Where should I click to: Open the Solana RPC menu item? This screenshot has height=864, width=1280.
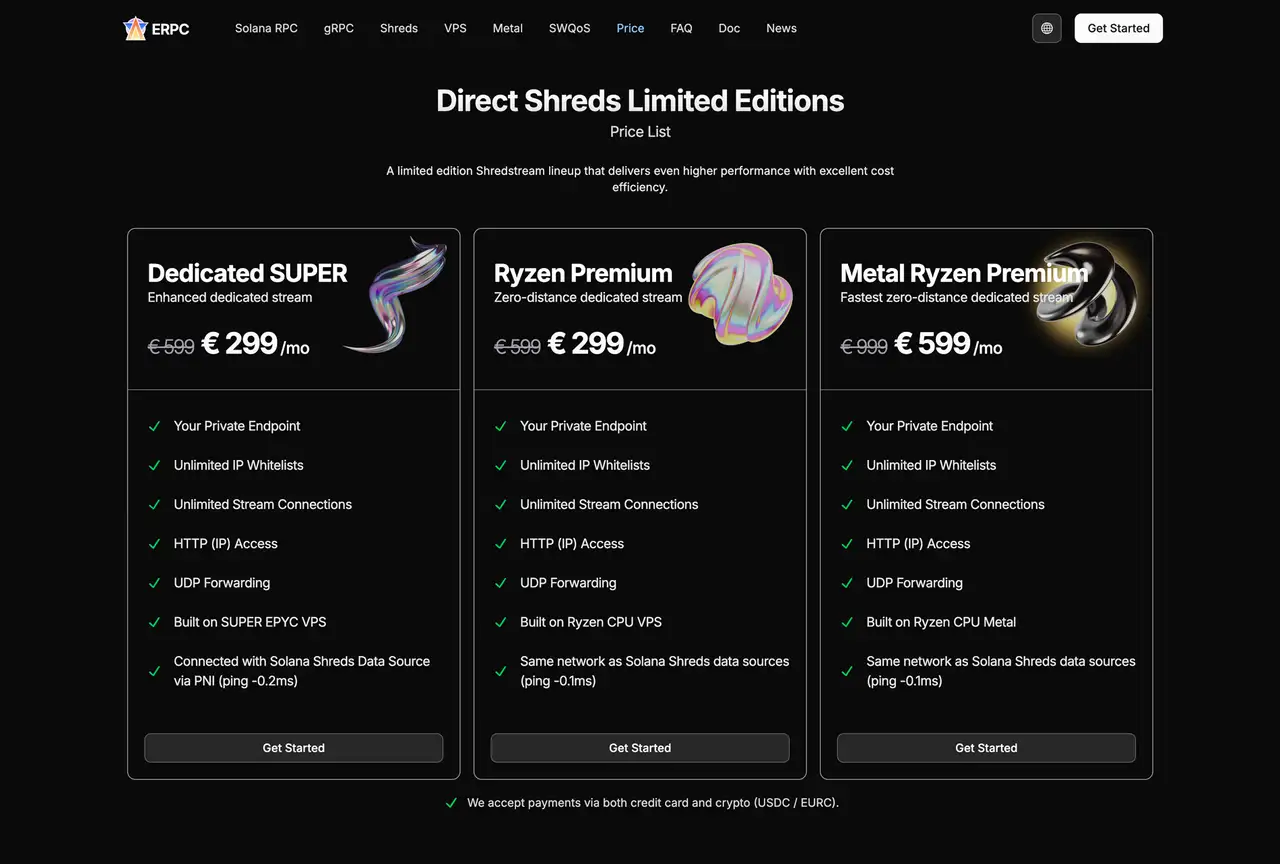click(x=266, y=28)
